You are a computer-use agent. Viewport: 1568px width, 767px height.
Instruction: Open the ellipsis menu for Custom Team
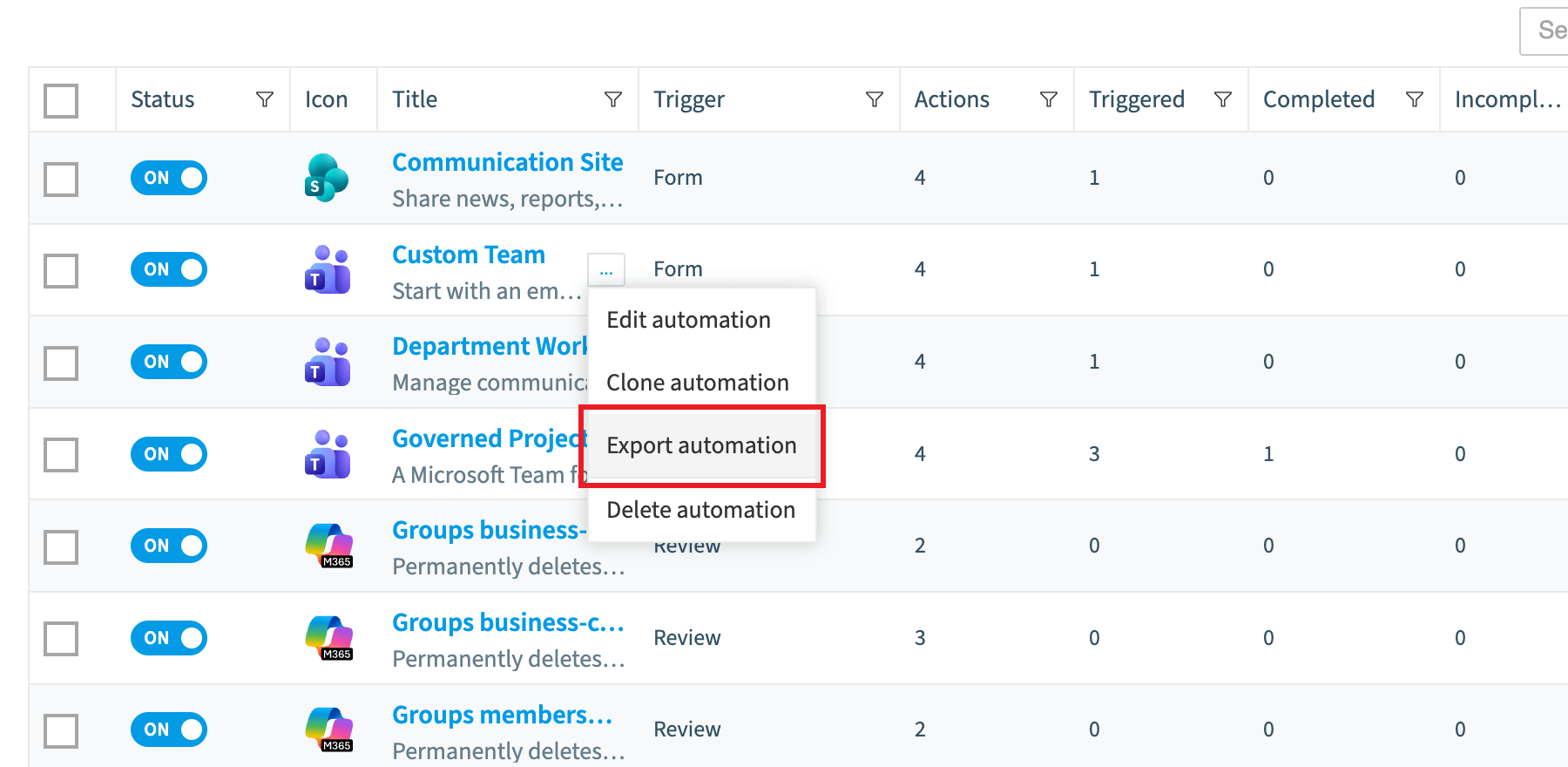(x=606, y=270)
